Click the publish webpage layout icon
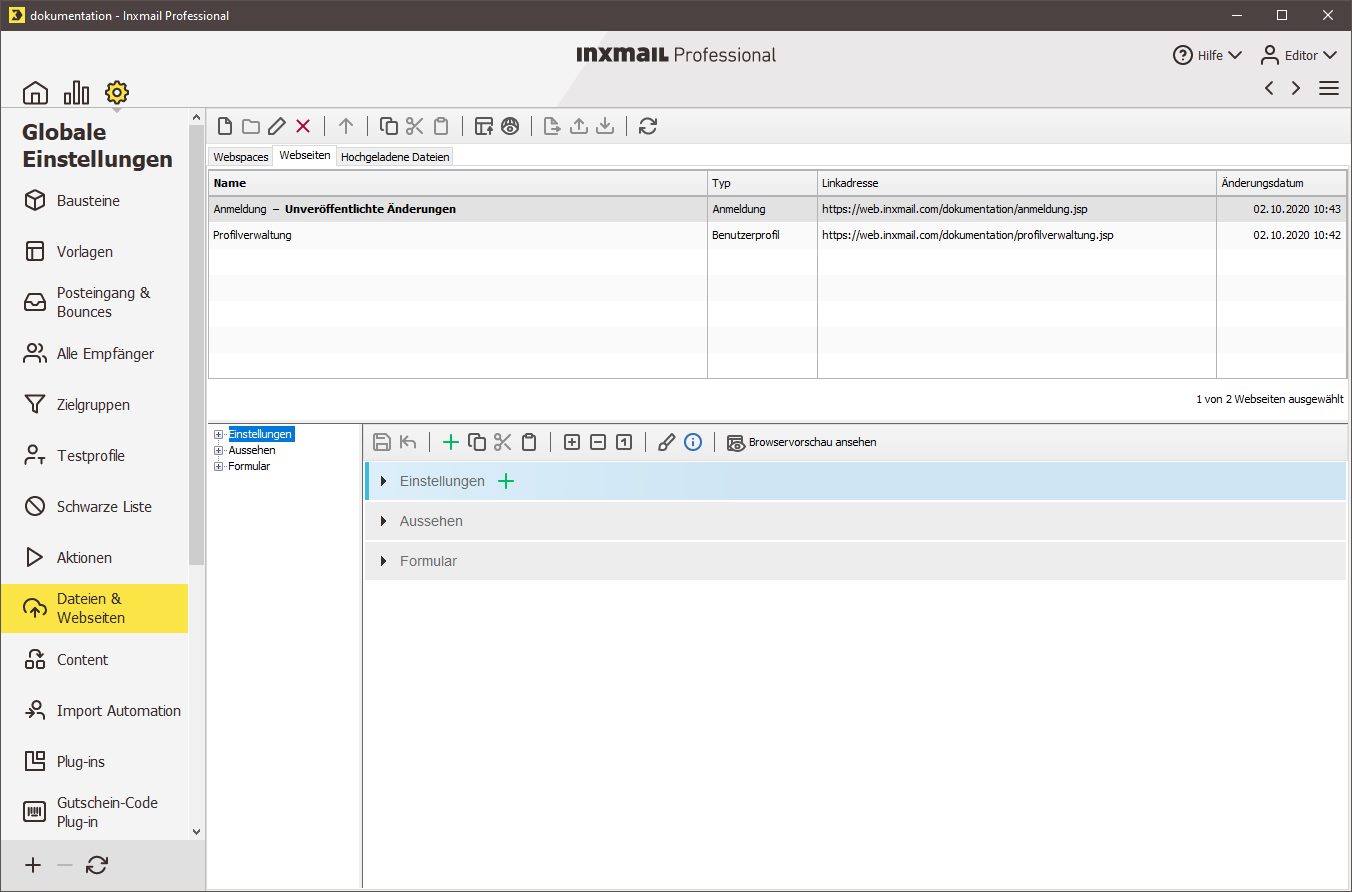Screen dimensions: 1352x892 pos(484,126)
